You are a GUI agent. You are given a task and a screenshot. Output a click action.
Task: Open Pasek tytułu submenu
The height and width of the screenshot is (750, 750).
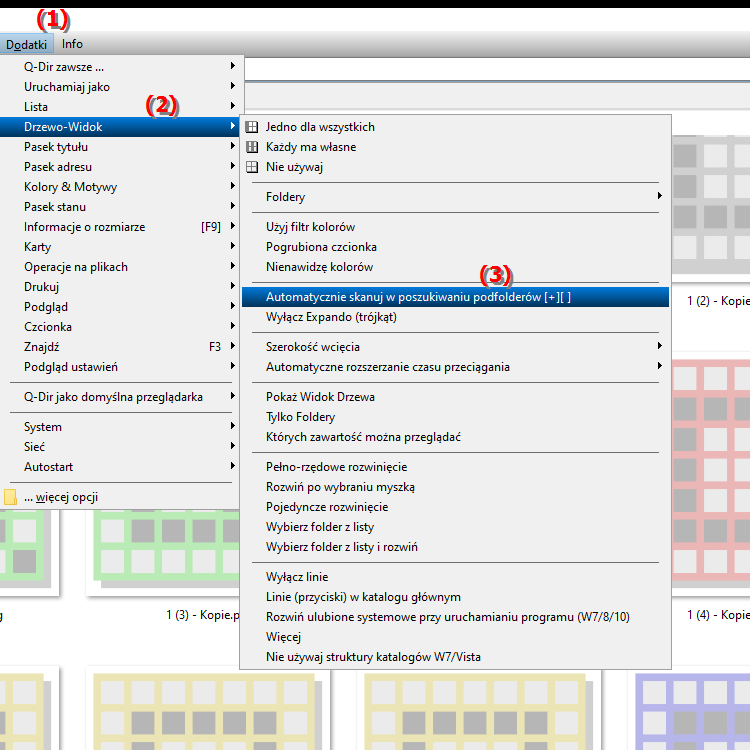(x=120, y=147)
